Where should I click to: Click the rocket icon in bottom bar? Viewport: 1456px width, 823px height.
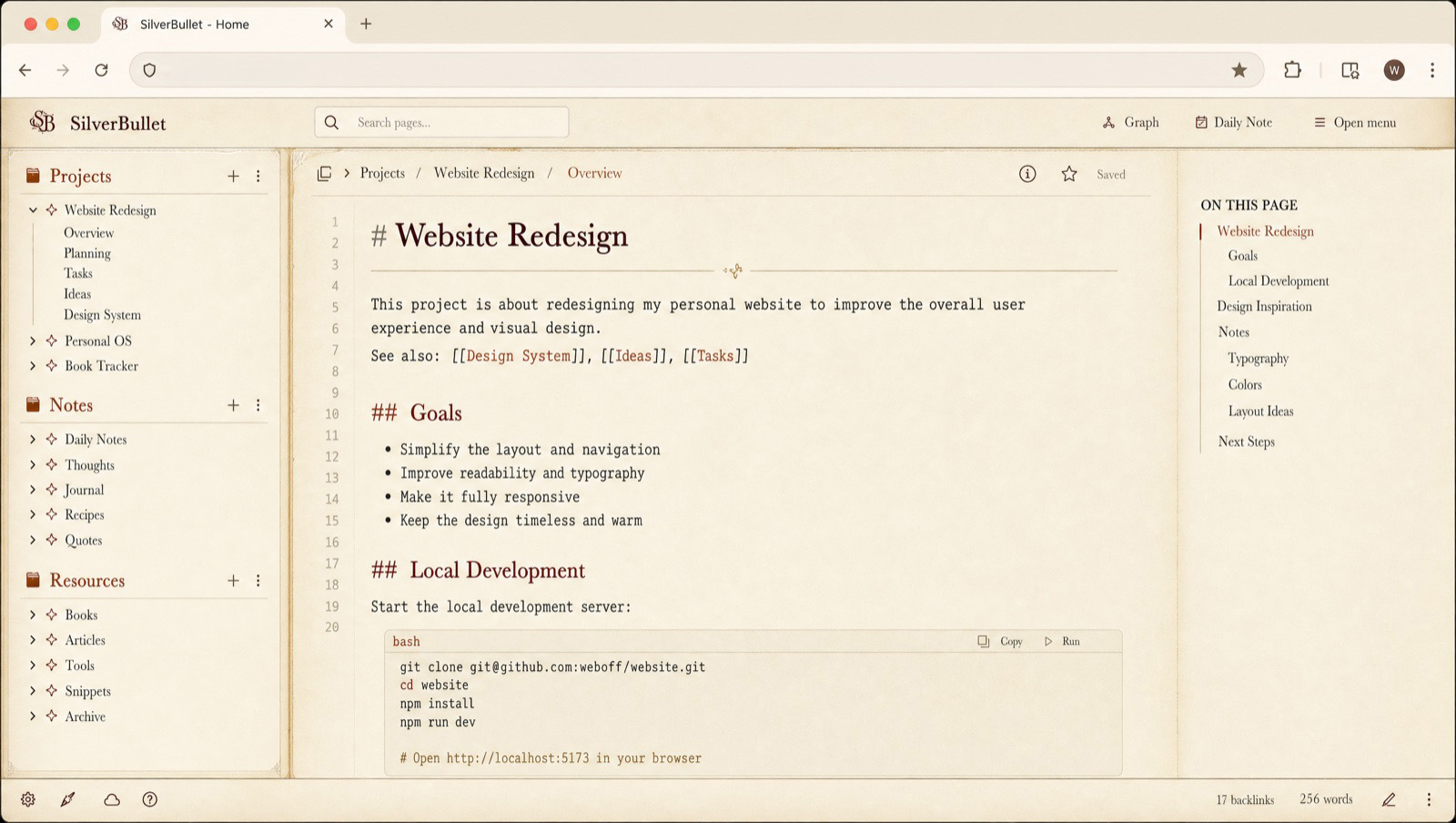tap(67, 799)
